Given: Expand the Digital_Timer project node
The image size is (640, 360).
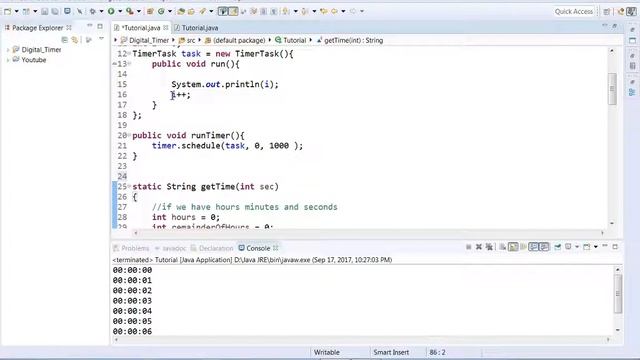Looking at the screenshot, I should tap(8, 50).
